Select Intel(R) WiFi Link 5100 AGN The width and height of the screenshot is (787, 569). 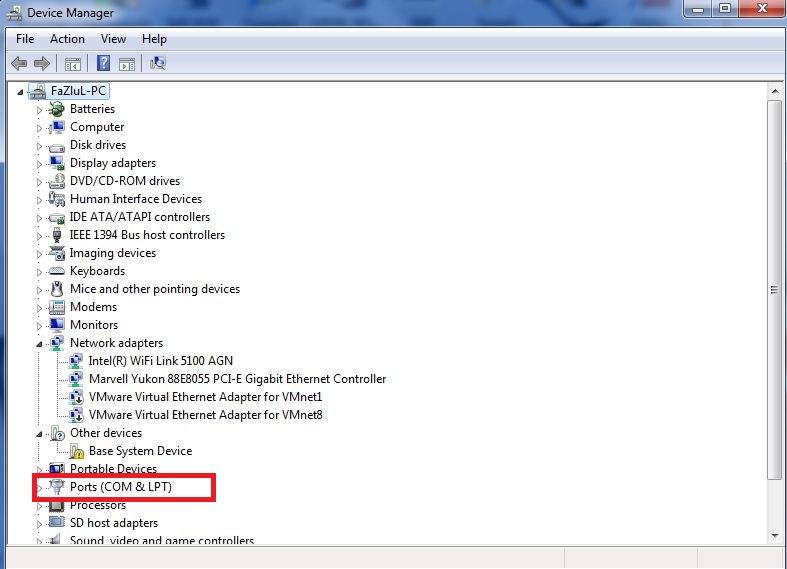[x=161, y=361]
